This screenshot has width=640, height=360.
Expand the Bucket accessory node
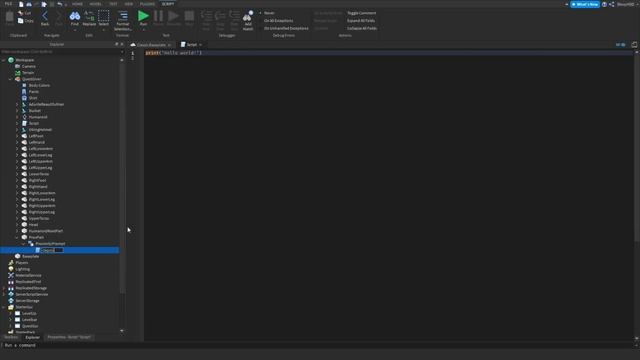(17, 111)
